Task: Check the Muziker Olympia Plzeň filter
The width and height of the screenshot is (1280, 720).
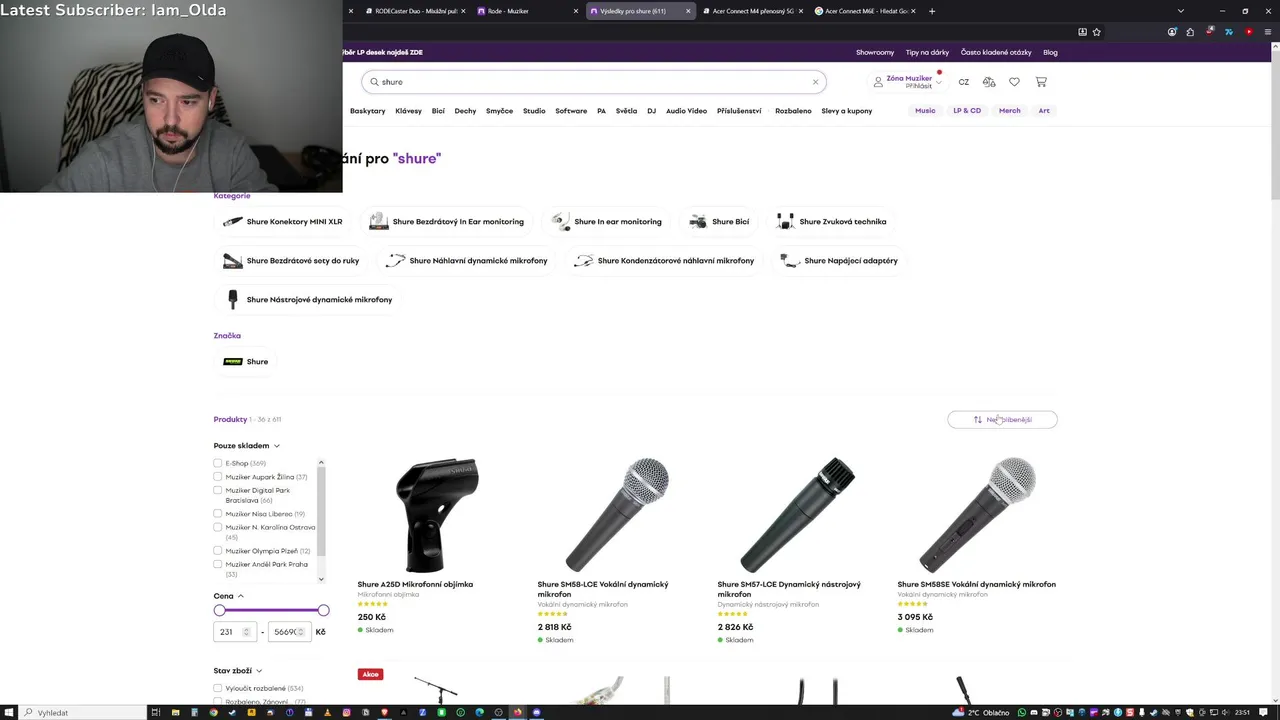Action: [217, 551]
